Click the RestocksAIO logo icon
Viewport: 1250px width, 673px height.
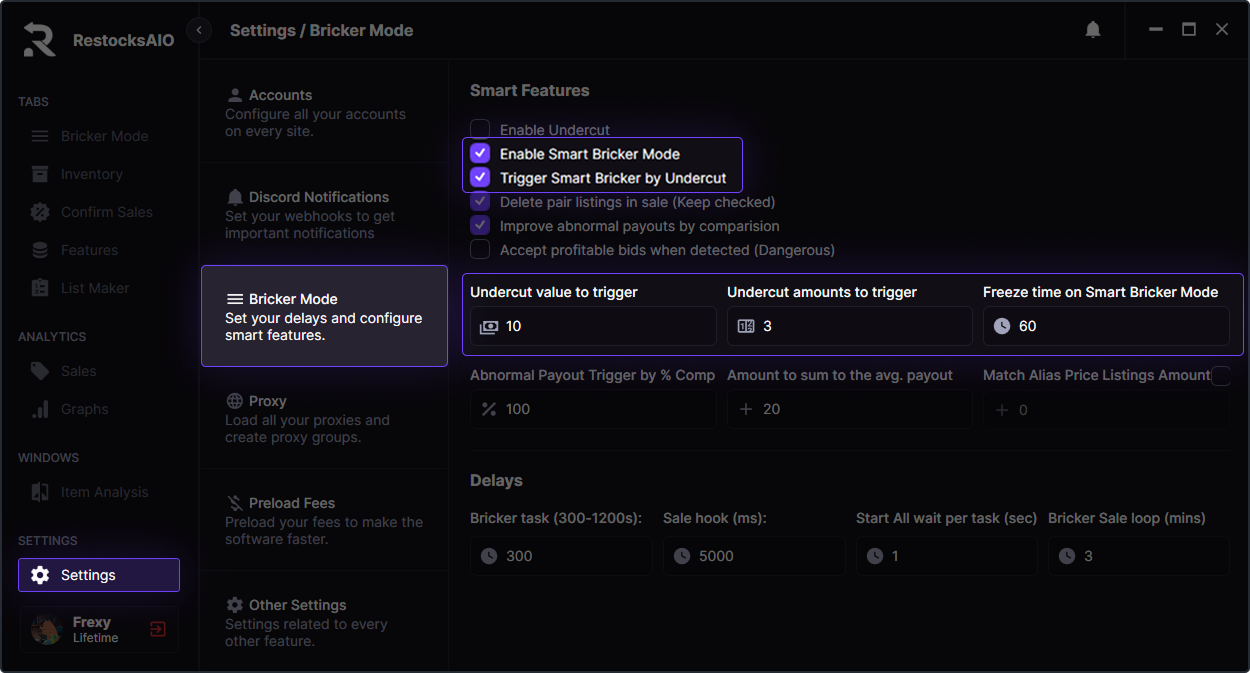pyautogui.click(x=40, y=40)
